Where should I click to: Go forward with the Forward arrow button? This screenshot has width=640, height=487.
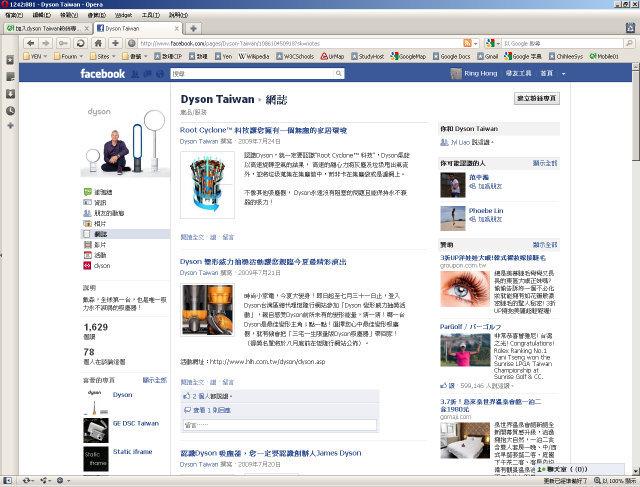[x=45, y=43]
